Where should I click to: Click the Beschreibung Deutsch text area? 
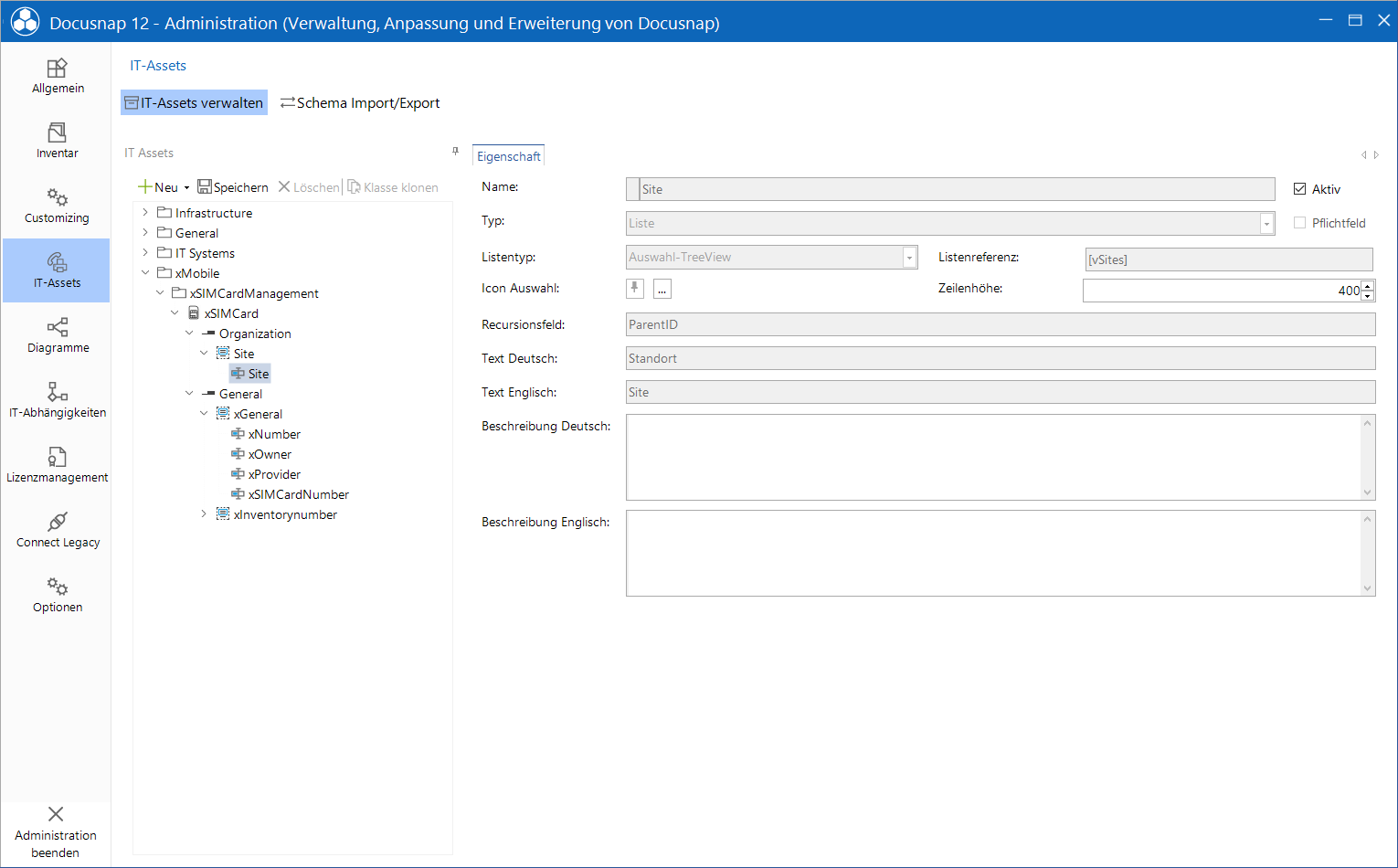point(993,457)
